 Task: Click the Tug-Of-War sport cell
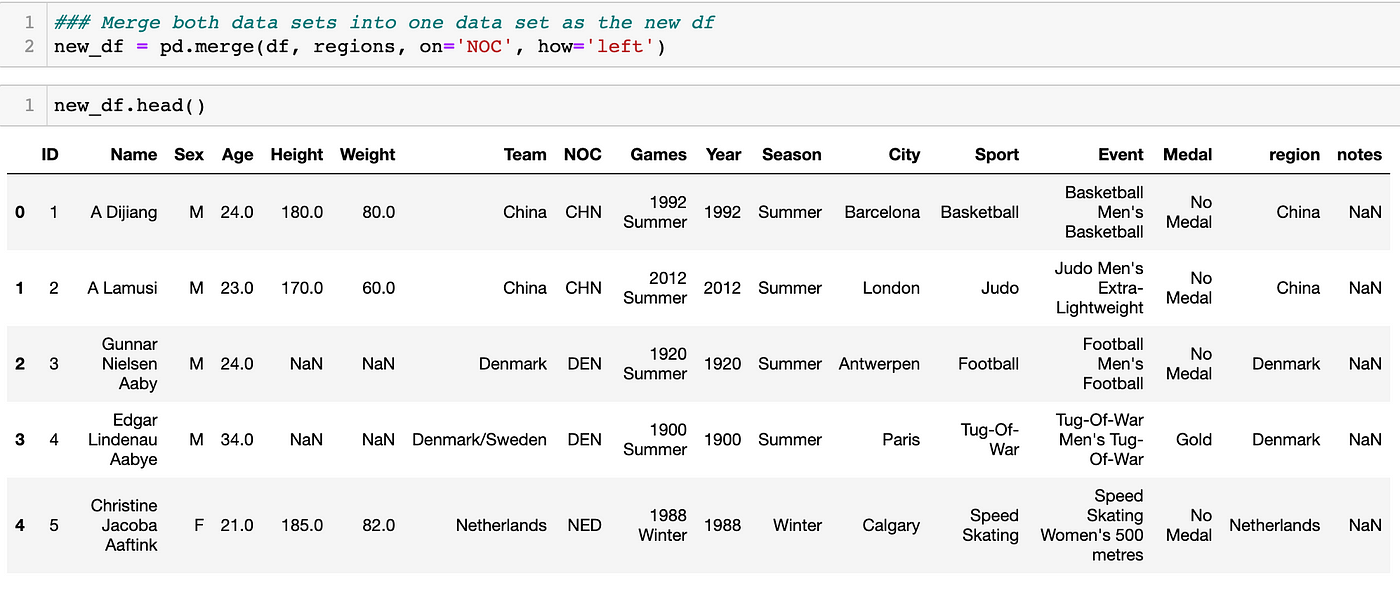[x=990, y=440]
